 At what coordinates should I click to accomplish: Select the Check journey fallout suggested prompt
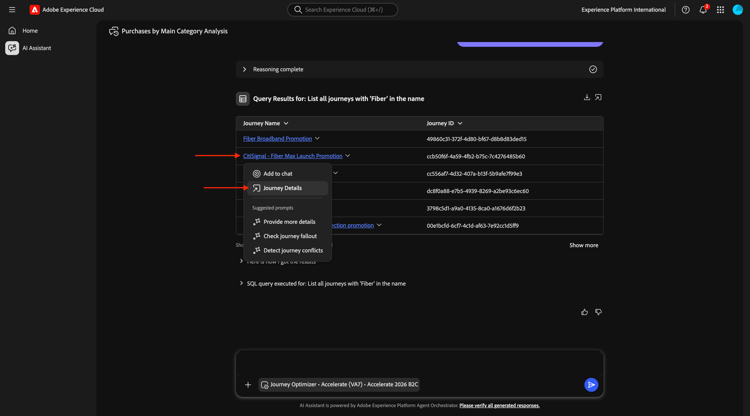[287, 236]
